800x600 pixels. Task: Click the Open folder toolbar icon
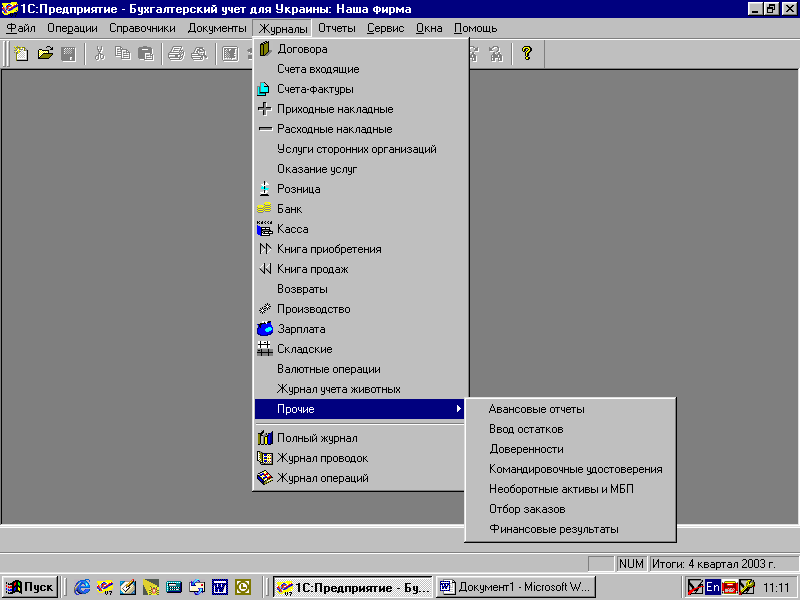pos(45,53)
